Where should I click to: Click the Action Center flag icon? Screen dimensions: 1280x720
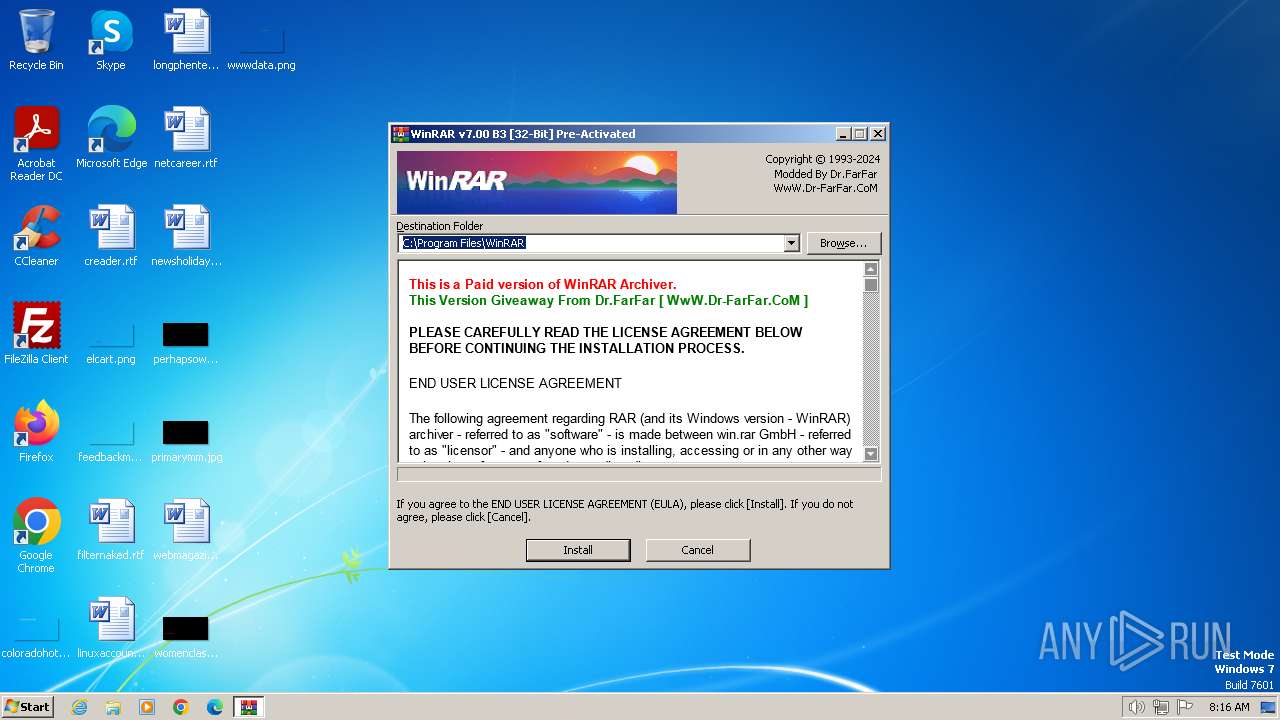tap(1185, 707)
